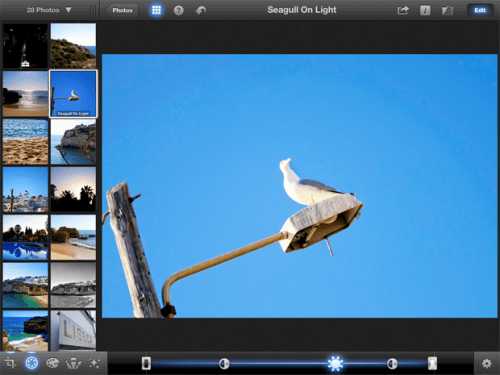
Task: Tap the Share arrow icon
Action: [403, 10]
